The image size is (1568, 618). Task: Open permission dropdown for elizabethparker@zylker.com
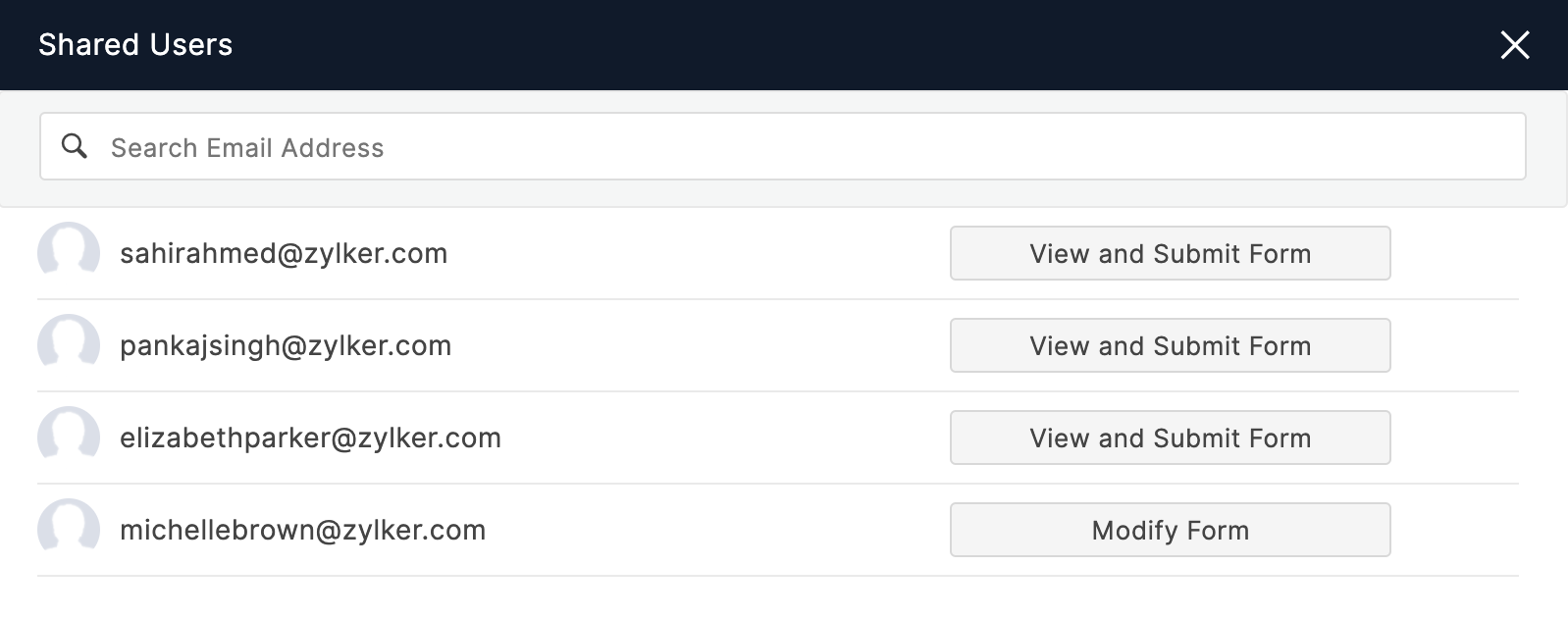(1170, 438)
